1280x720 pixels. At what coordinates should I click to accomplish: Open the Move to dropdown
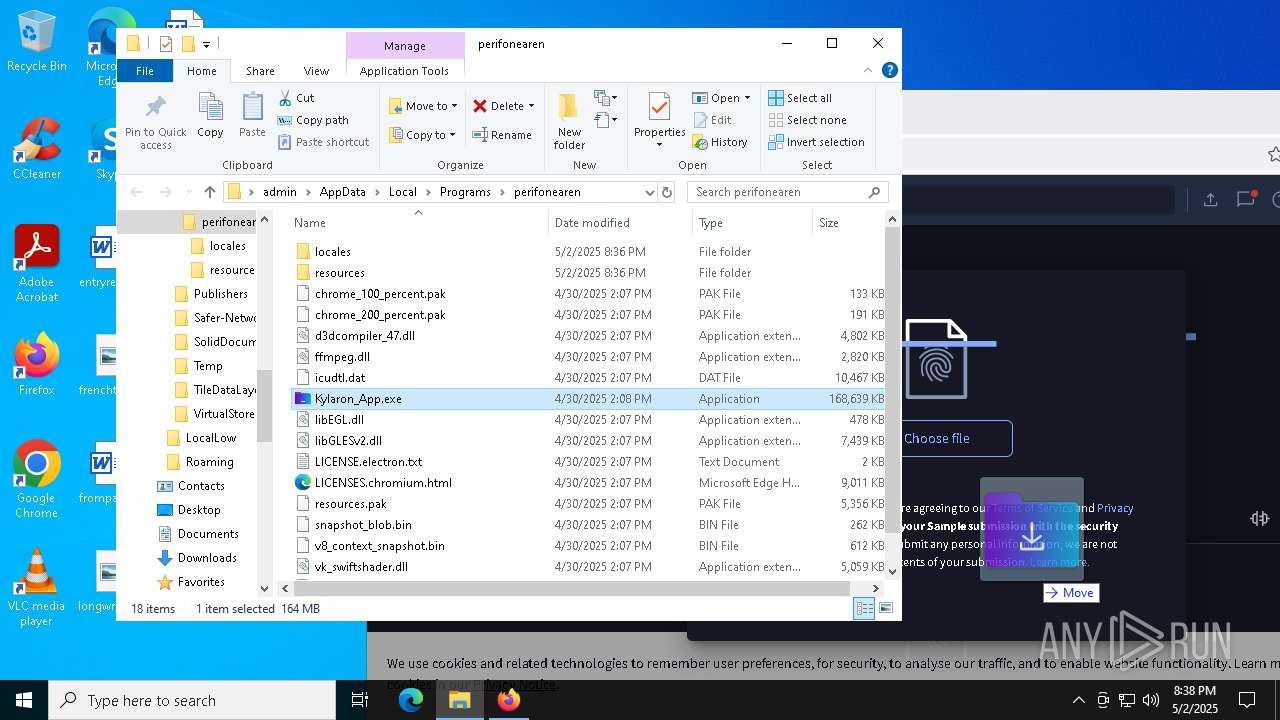click(x=423, y=106)
